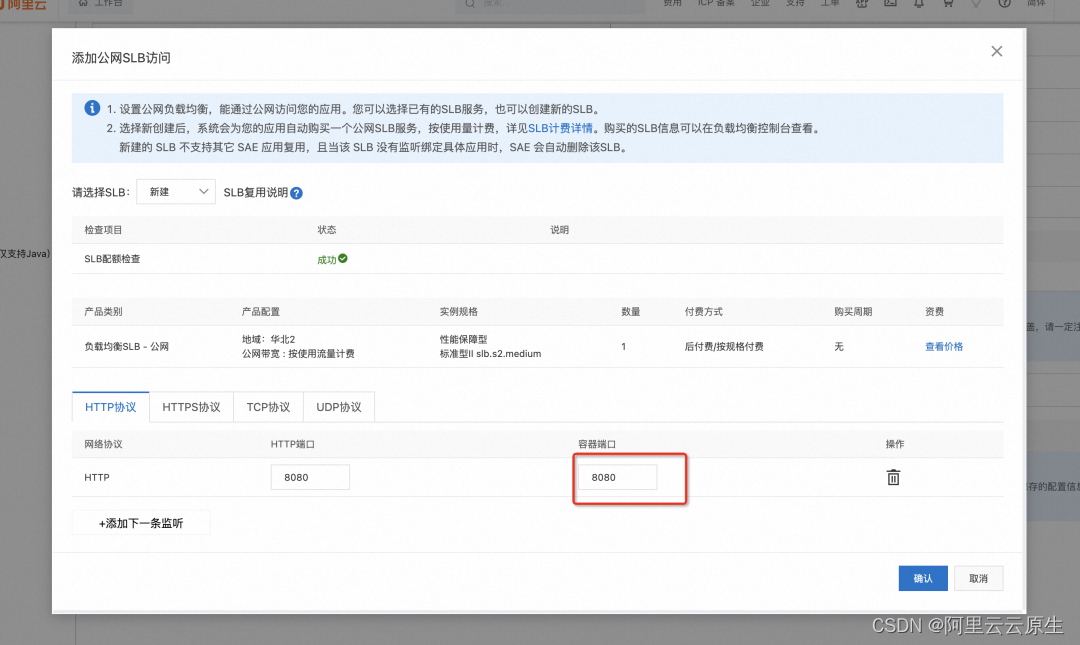Open the 请选择SLB dropdown showing 新建

click(x=175, y=192)
